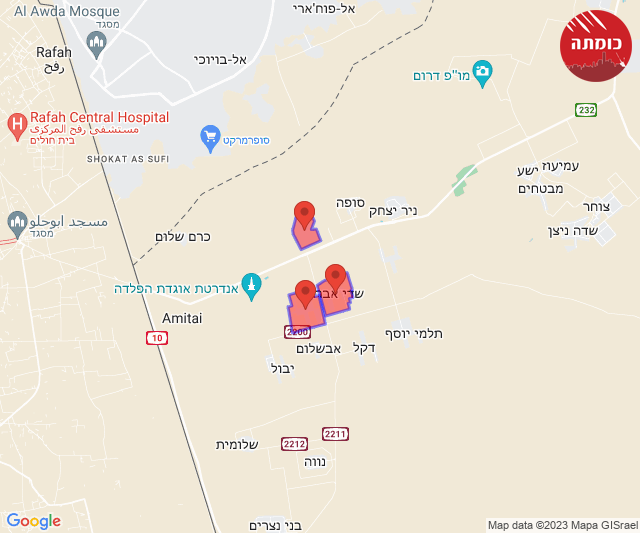
Task: Click the red alert pin near סופה
Action: tap(304, 215)
